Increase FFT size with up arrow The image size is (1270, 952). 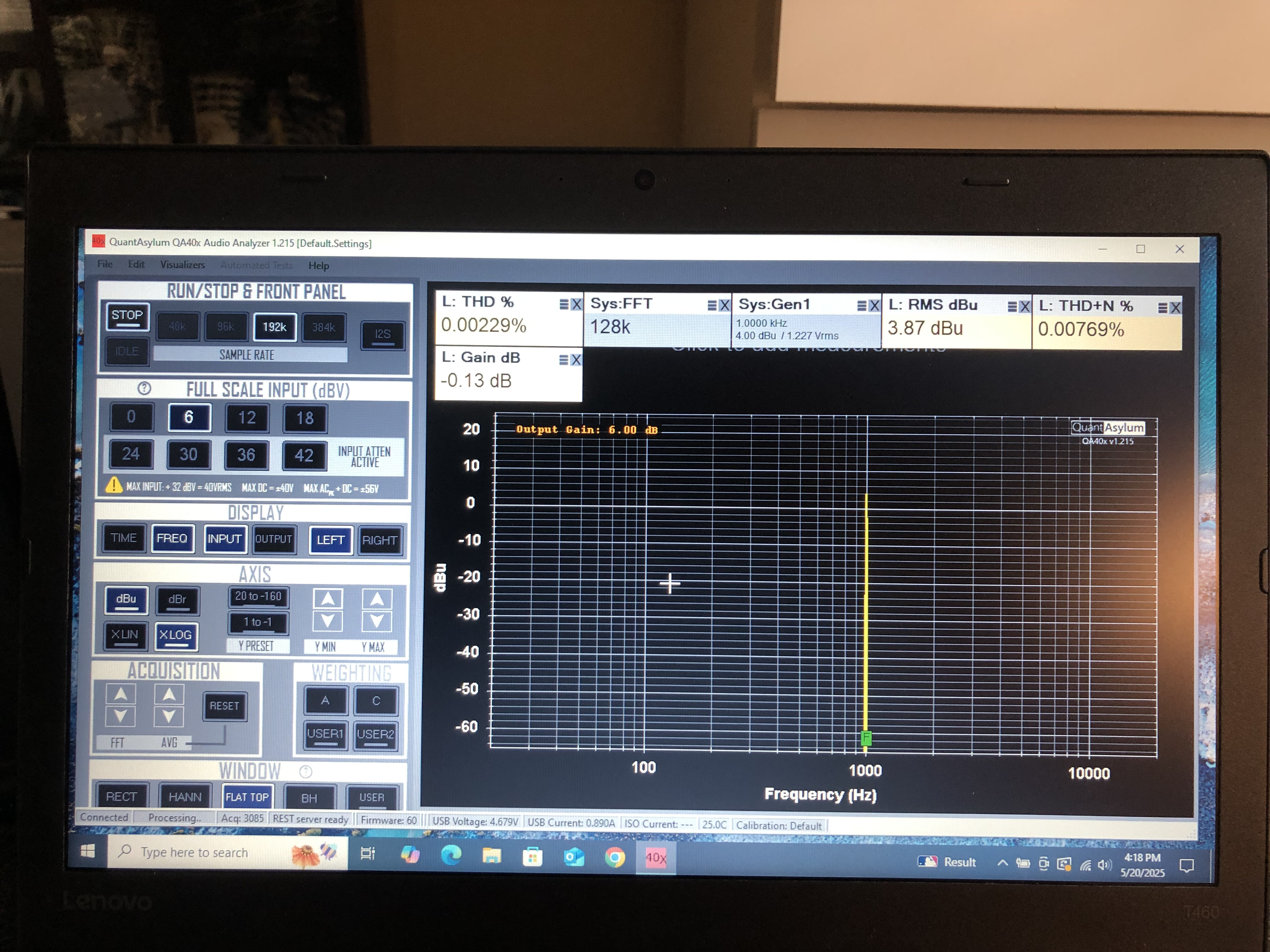click(x=121, y=694)
